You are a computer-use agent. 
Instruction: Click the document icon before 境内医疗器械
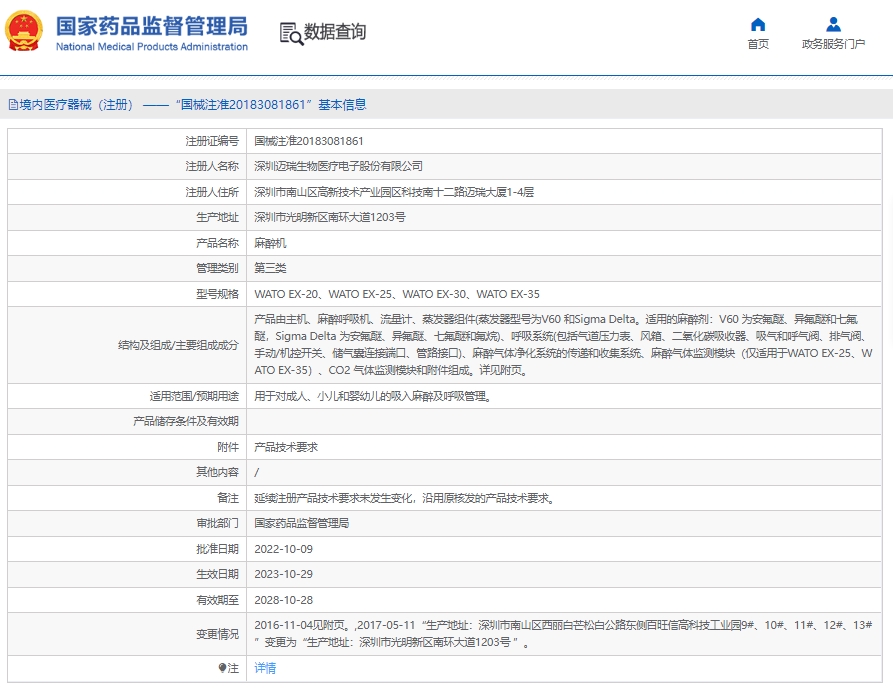[13, 104]
